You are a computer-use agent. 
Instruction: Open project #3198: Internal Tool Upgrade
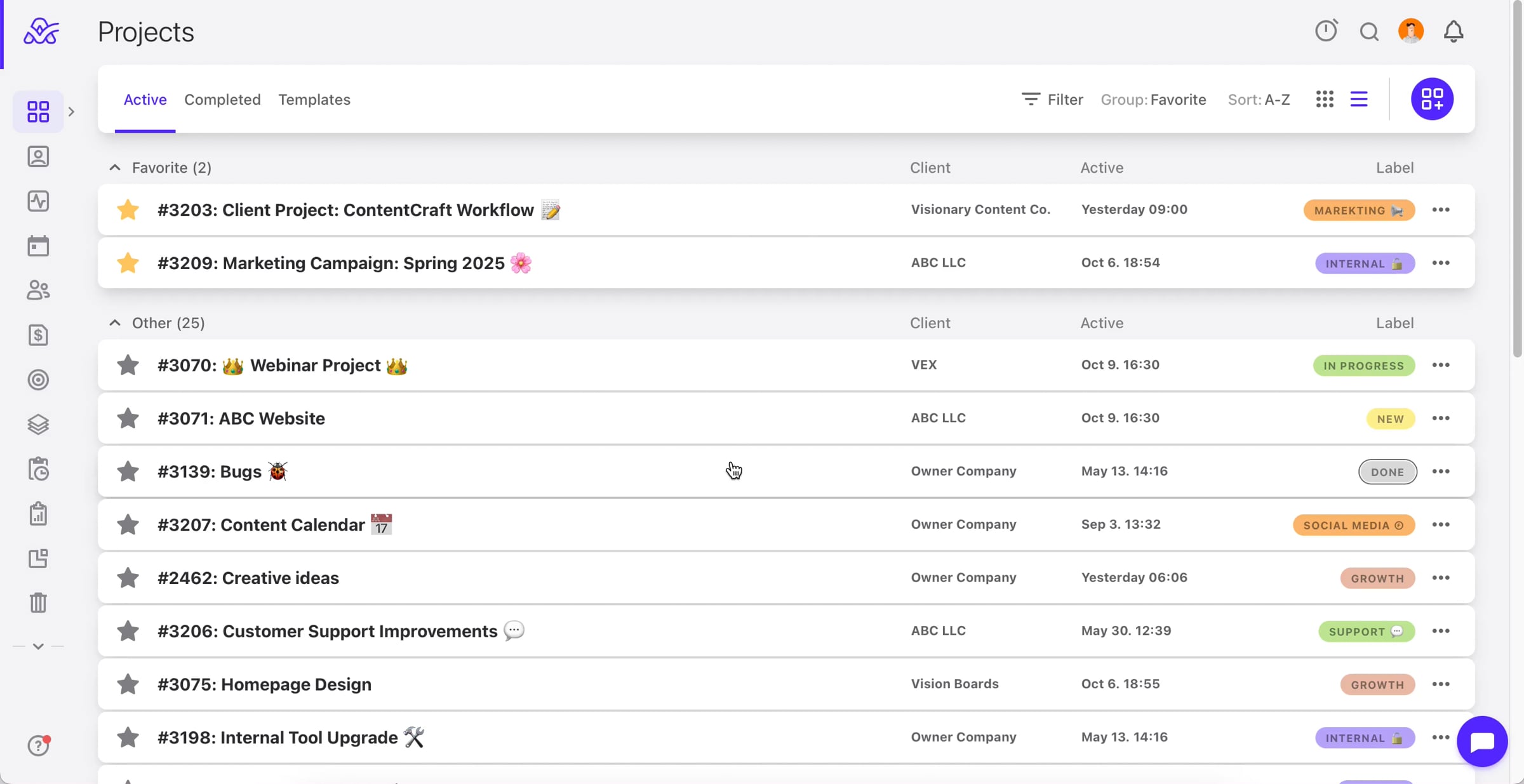[x=786, y=737]
